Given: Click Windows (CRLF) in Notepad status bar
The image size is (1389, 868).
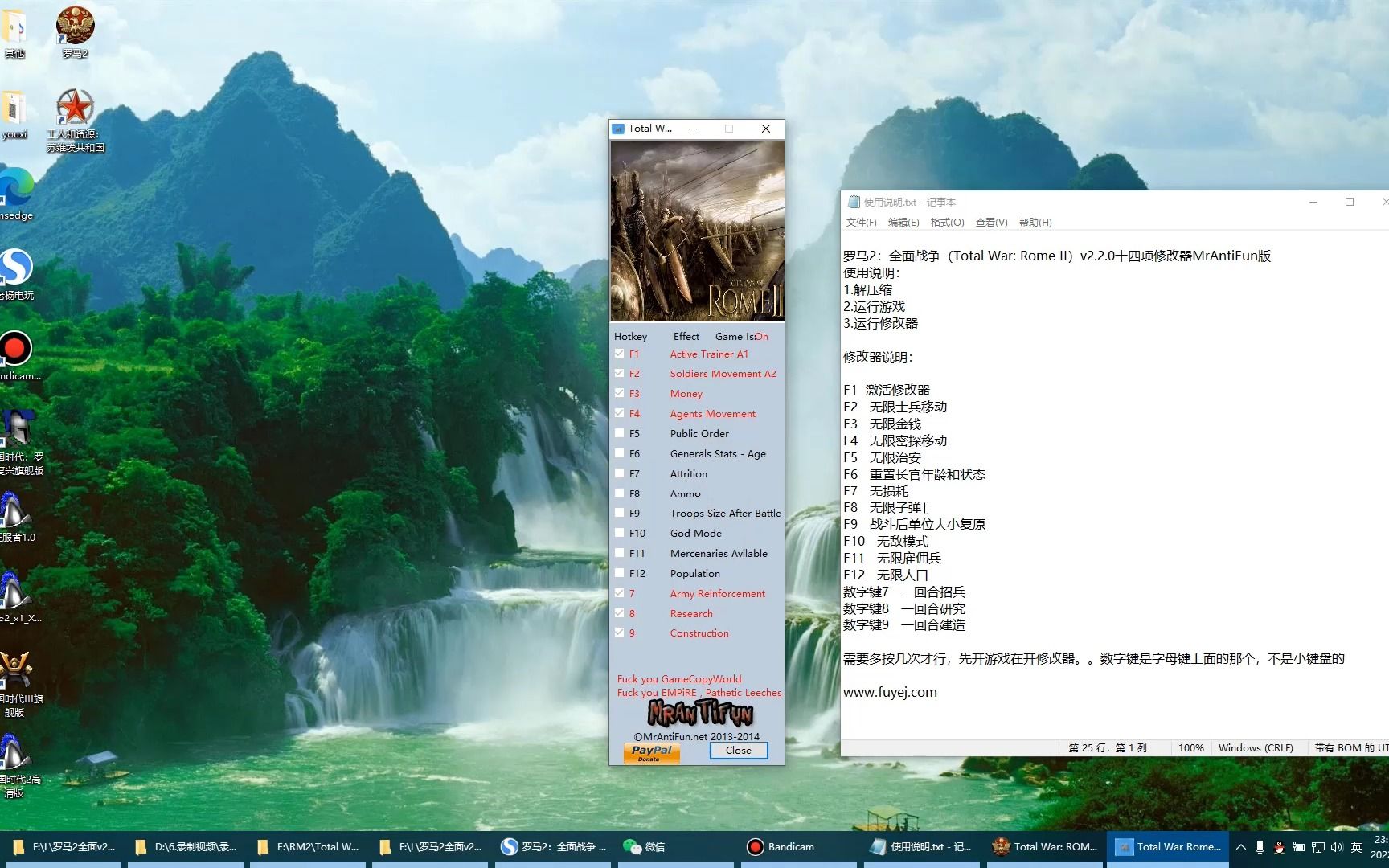Looking at the screenshot, I should (1256, 747).
